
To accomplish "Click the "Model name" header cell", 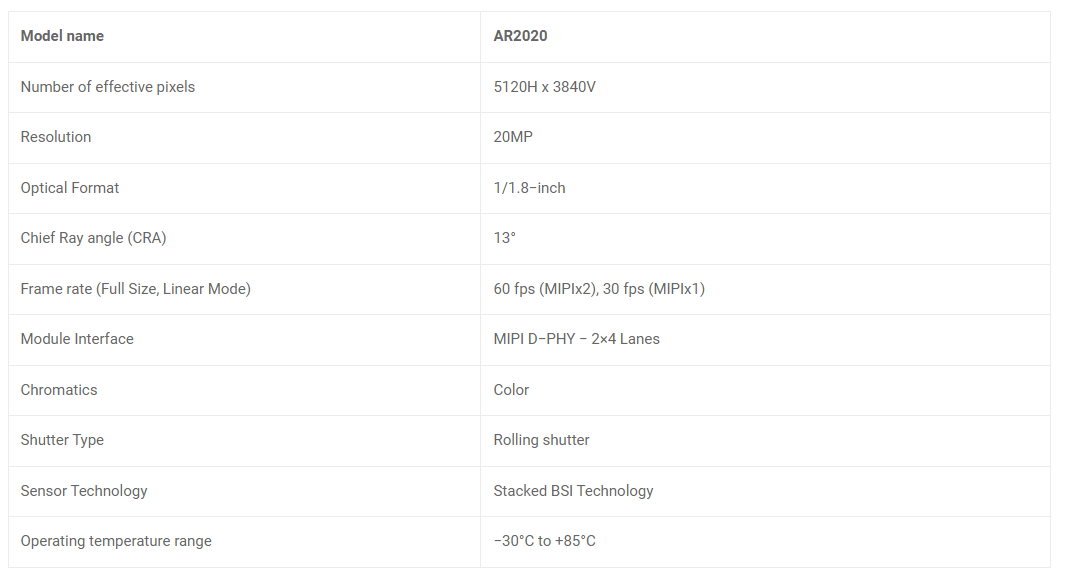I will click(62, 36).
